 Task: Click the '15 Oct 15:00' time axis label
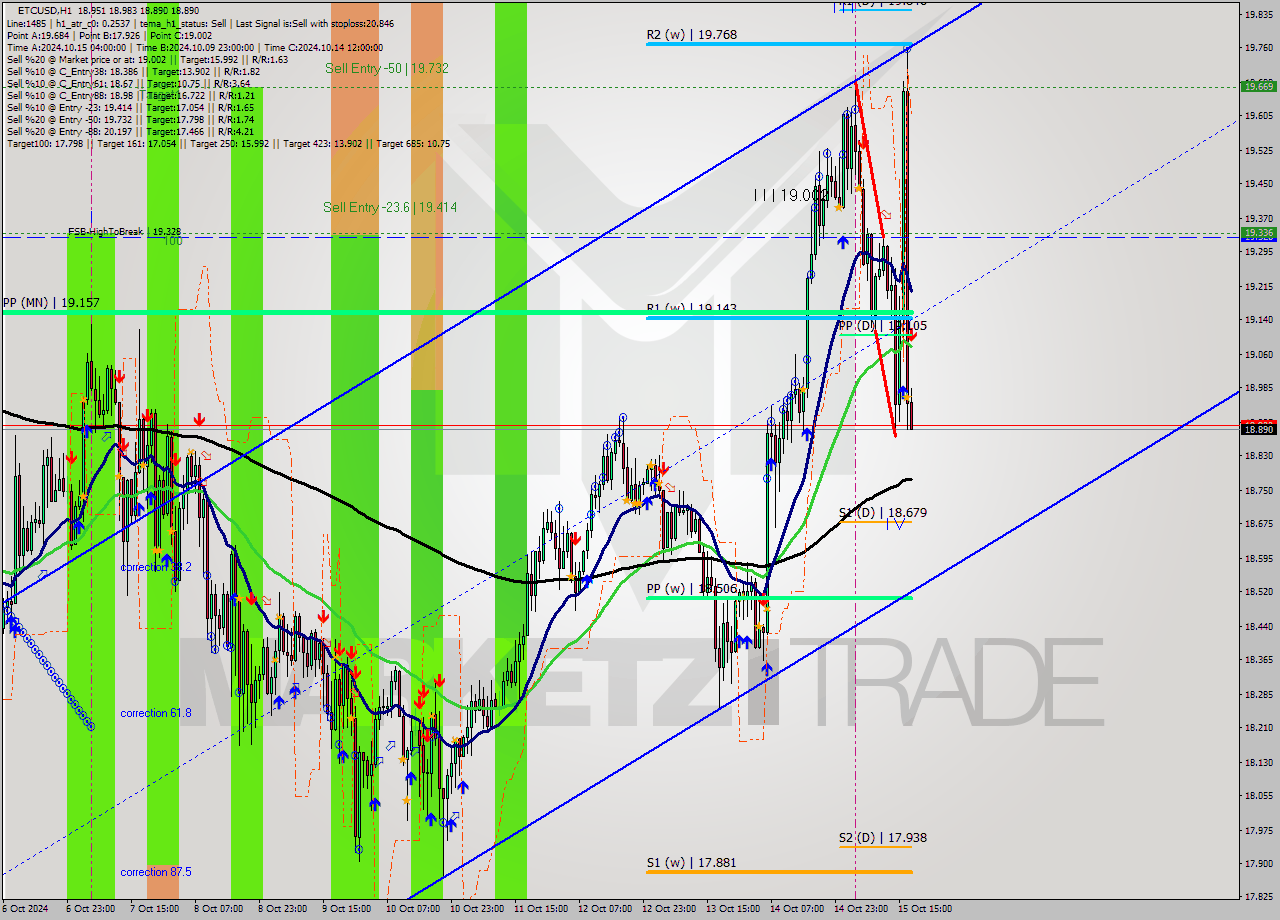pyautogui.click(x=925, y=909)
